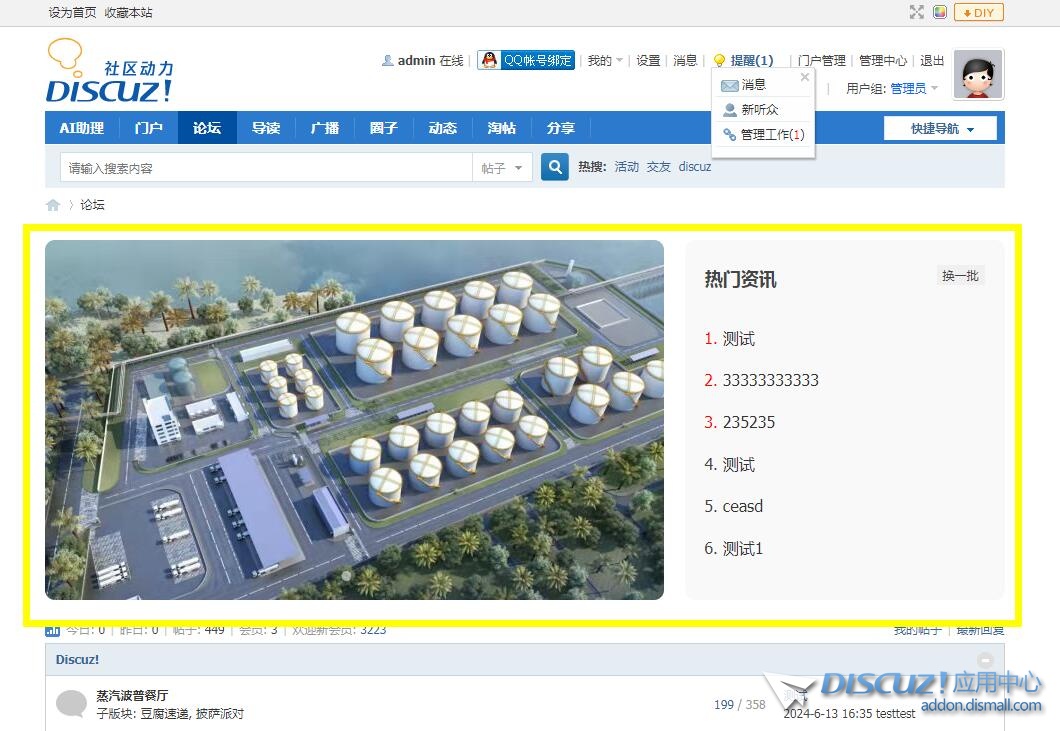1060x731 pixels.
Task: Click the search magnifier button
Action: coord(554,166)
